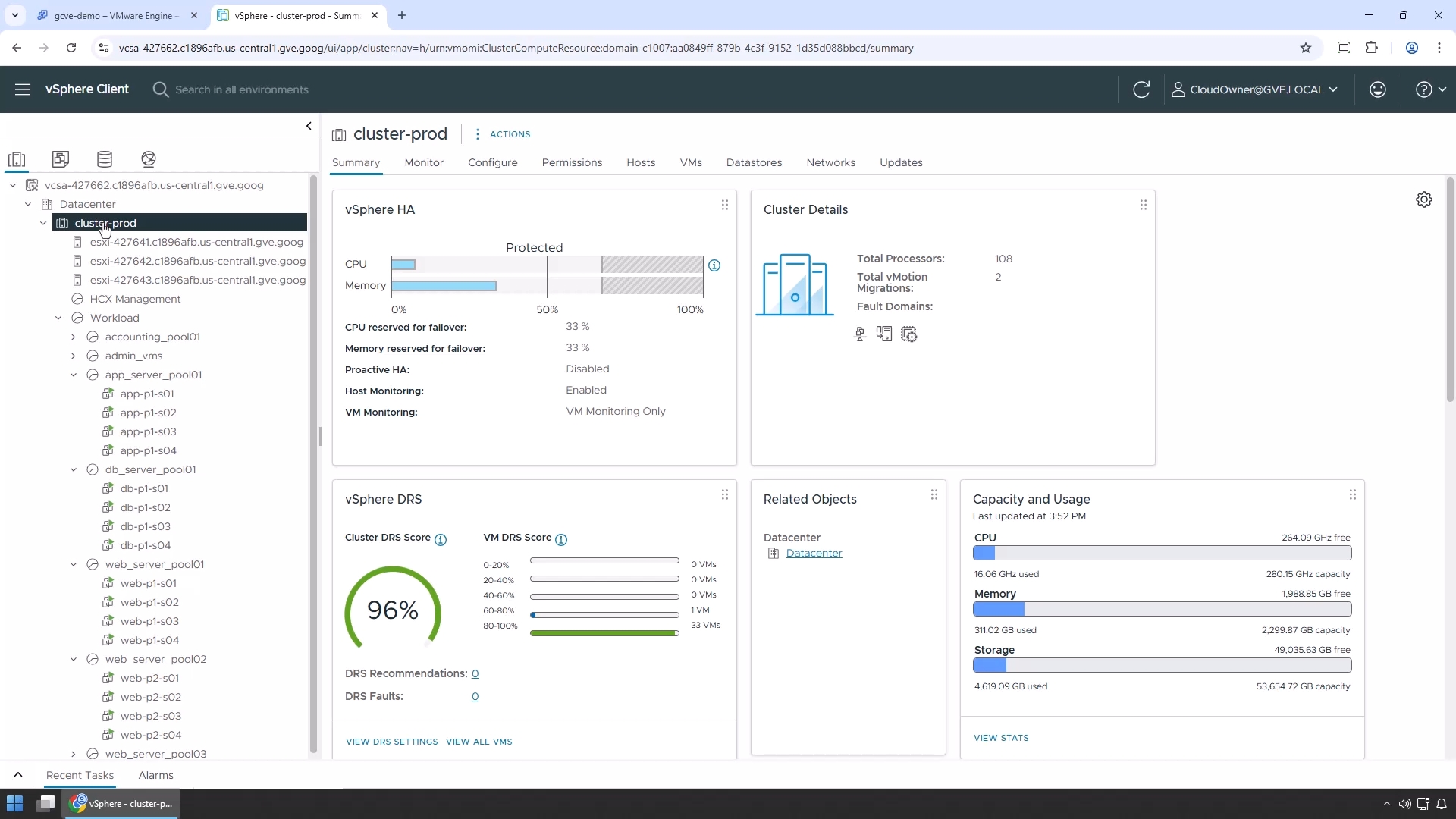Collapse the web_server_pool02 resource pool

[74, 659]
